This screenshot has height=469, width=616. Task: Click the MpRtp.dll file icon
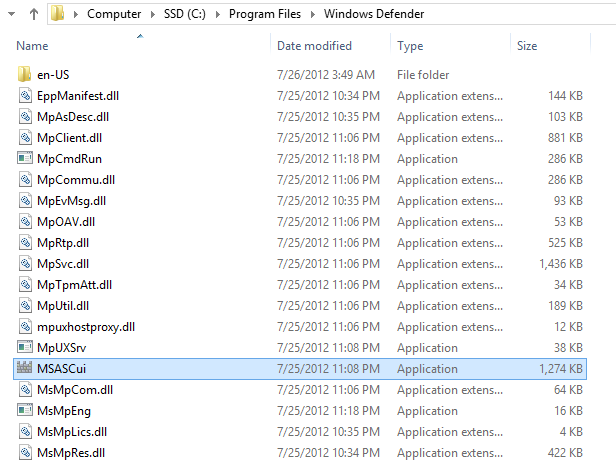(25, 242)
